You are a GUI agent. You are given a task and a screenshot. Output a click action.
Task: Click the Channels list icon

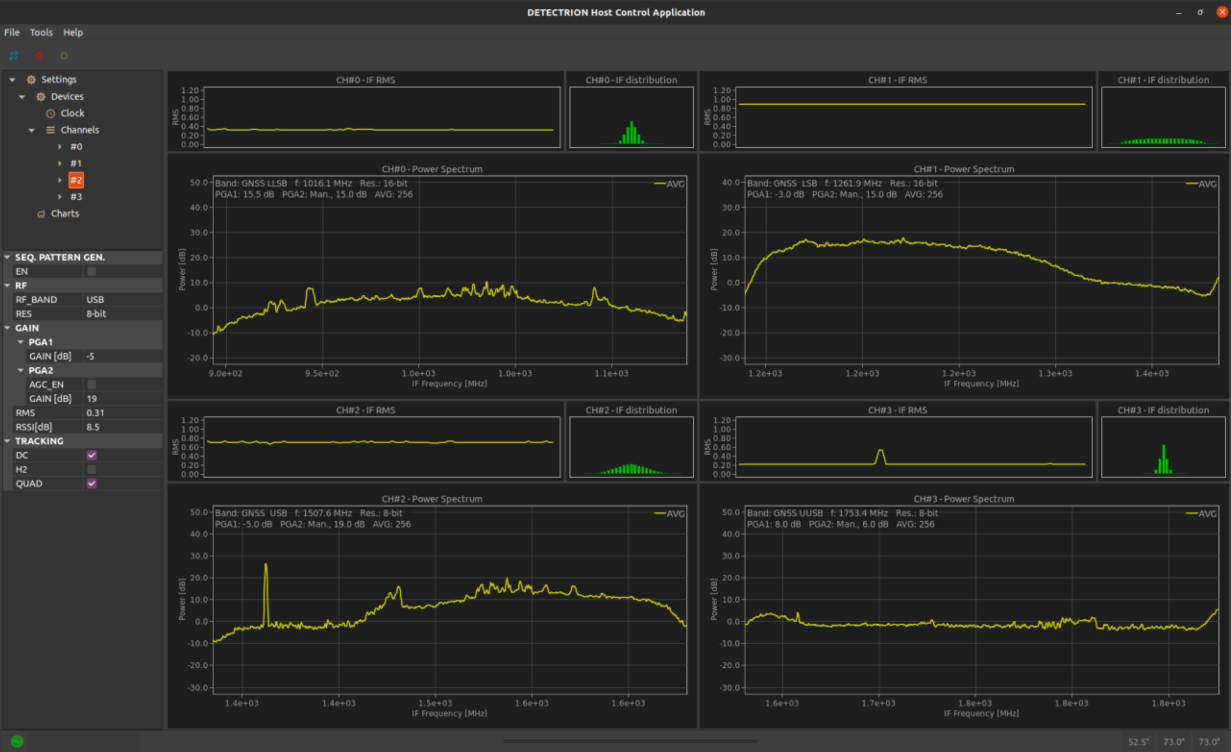[50, 130]
